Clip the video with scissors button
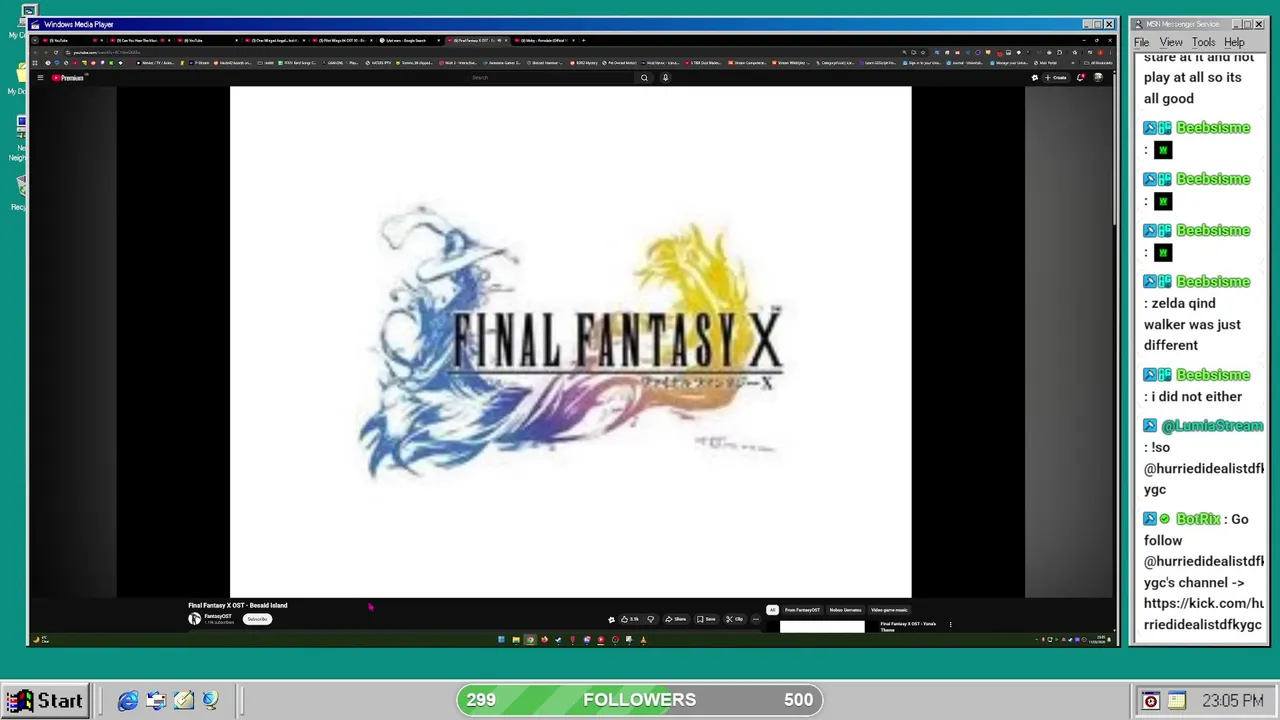Viewport: 1280px width, 720px height. coord(735,619)
